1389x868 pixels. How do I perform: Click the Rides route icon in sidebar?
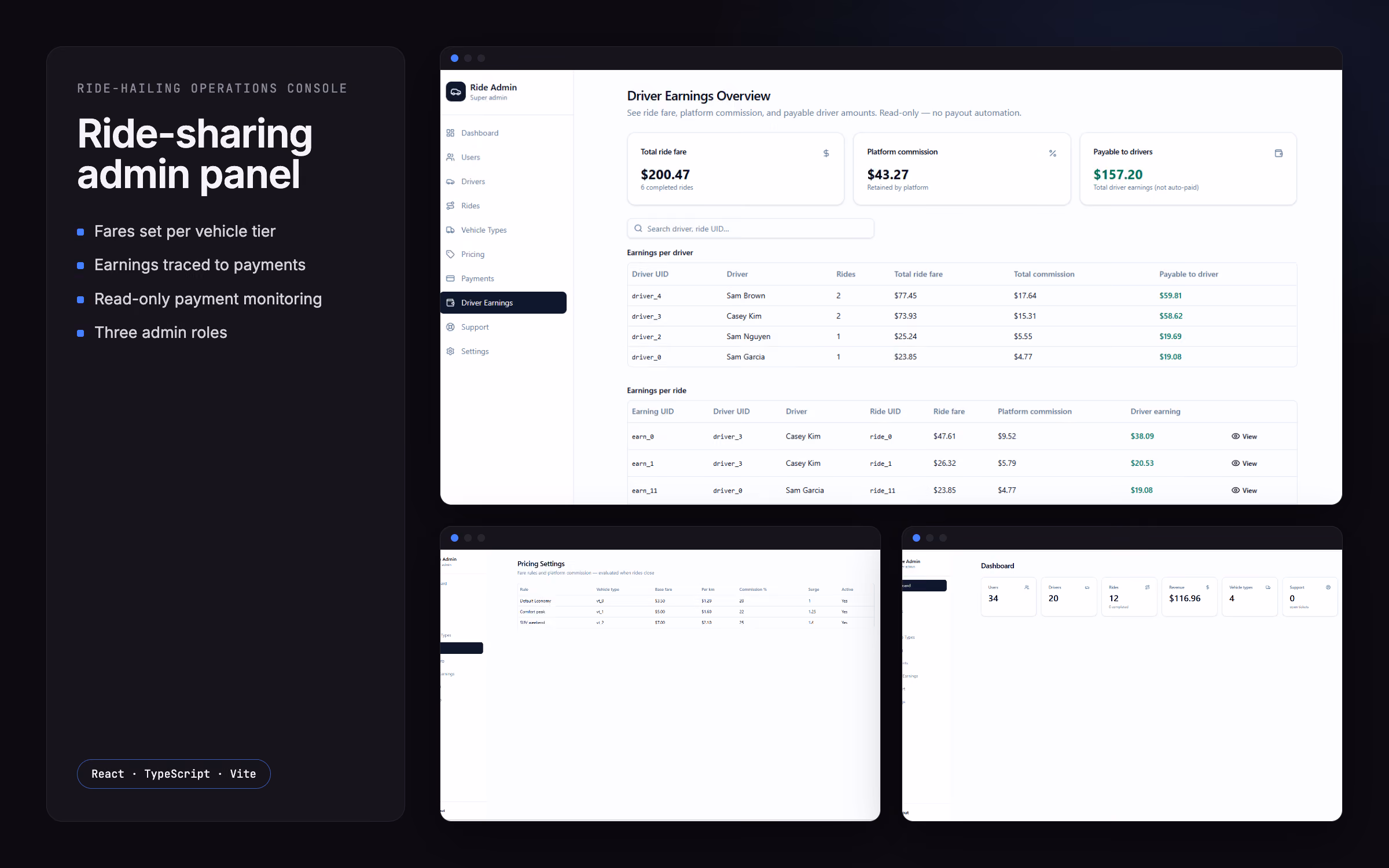click(x=450, y=206)
